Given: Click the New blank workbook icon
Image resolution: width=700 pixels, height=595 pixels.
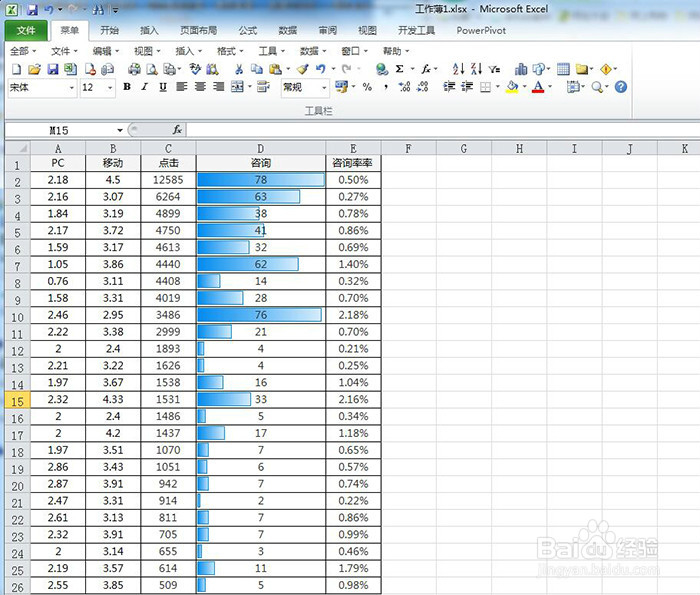Looking at the screenshot, I should click(x=16, y=69).
